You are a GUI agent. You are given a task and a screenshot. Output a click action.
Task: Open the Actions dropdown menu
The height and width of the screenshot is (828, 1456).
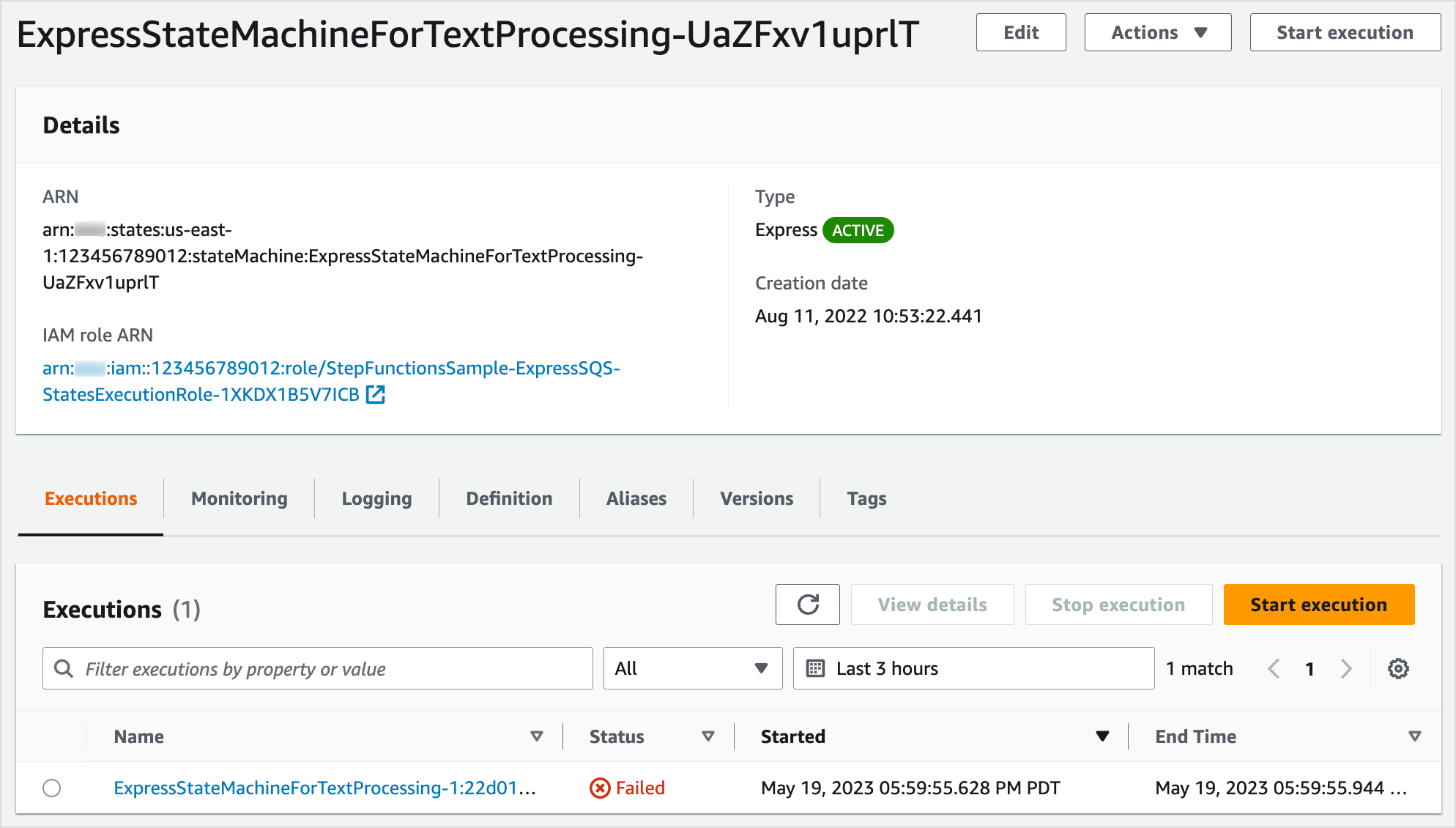coord(1158,32)
